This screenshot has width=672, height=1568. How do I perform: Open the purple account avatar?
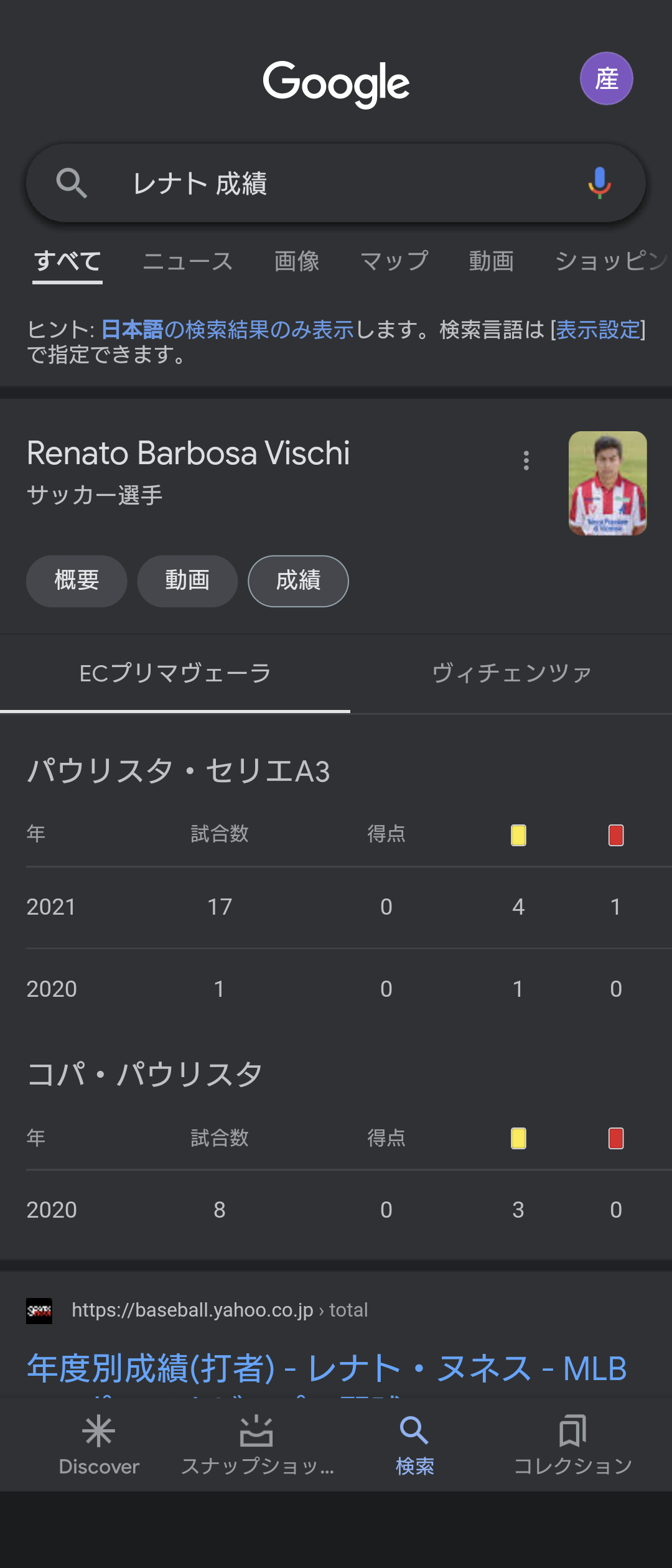[x=606, y=78]
